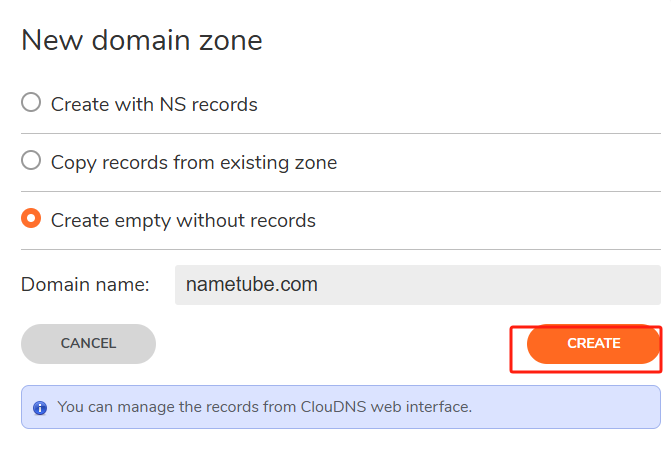Click the 'Create empty without records' label text
Viewport: 671px width, 467px height.
pos(183,221)
